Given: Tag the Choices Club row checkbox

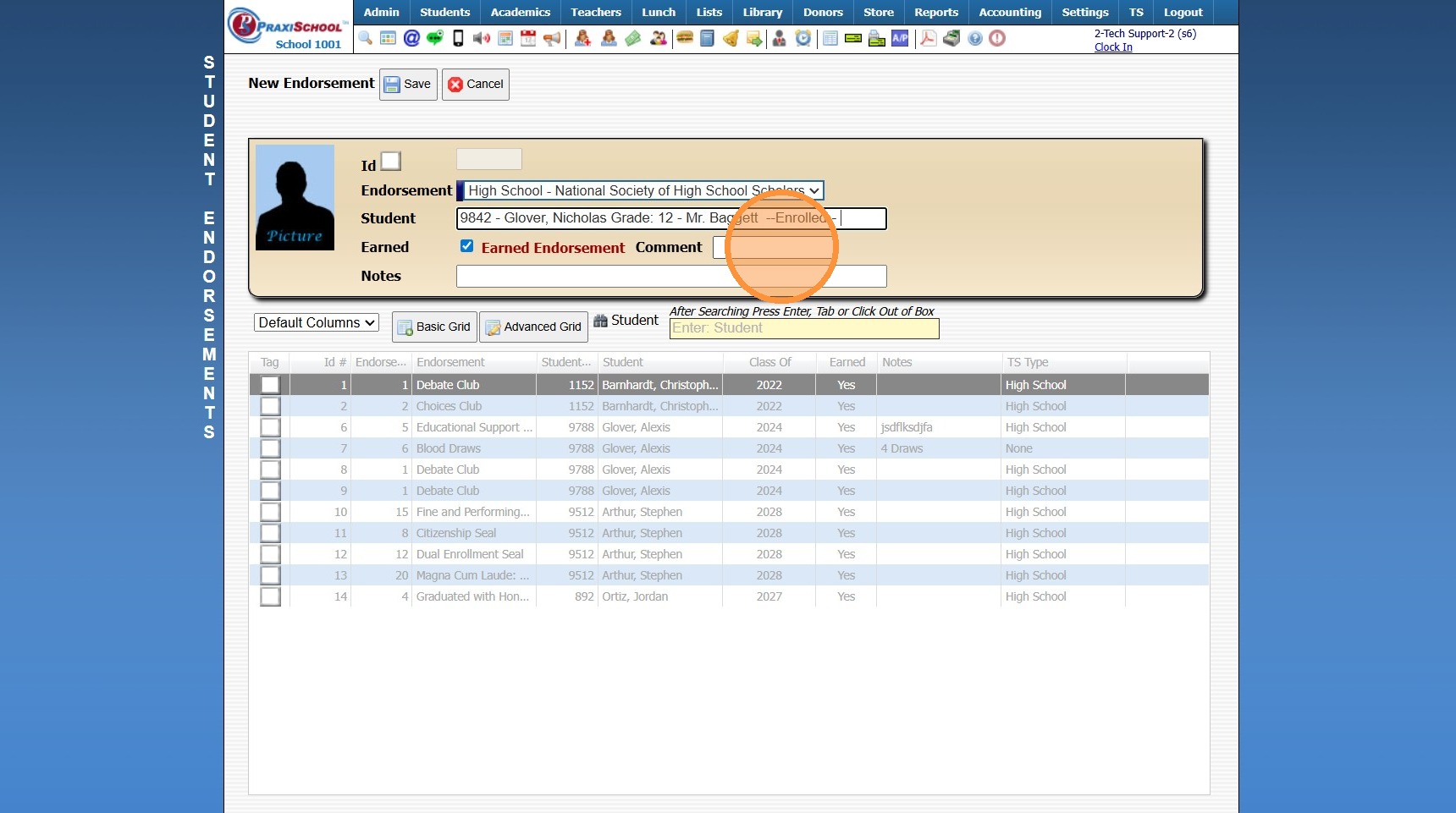Looking at the screenshot, I should click(270, 406).
